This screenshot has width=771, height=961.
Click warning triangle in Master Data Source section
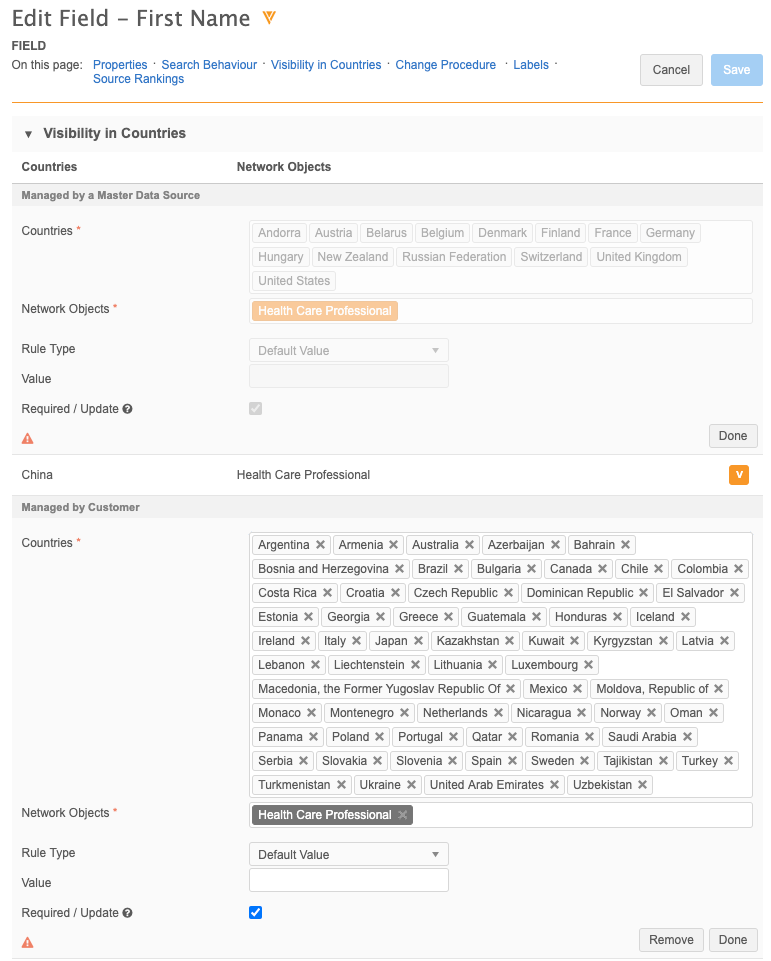[28, 438]
